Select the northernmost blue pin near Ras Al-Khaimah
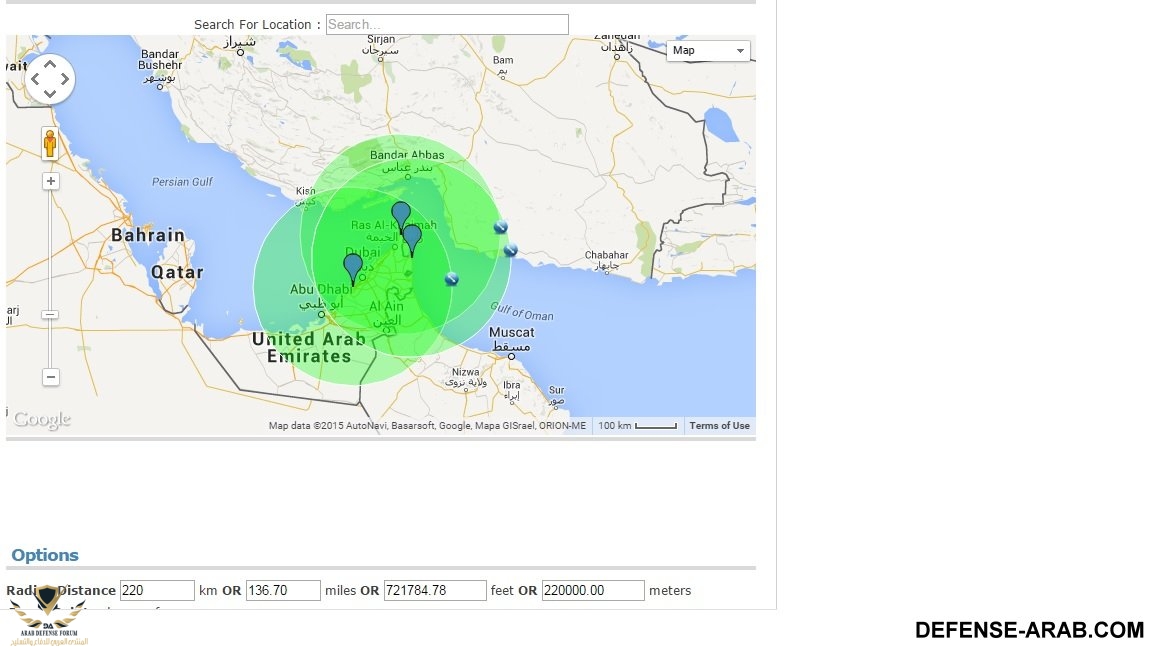Image resolution: width=1152 pixels, height=648 pixels. [400, 215]
